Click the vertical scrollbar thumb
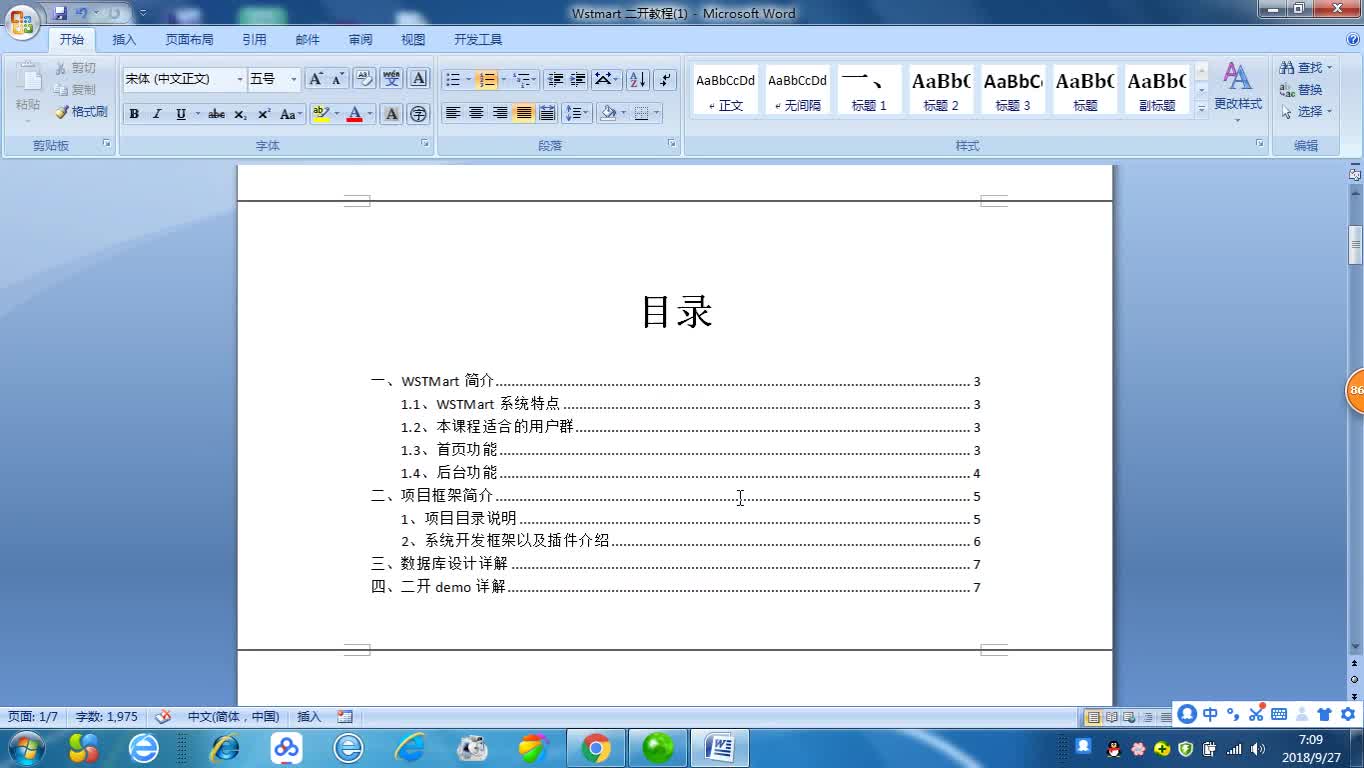1364x768 pixels. point(1356,243)
